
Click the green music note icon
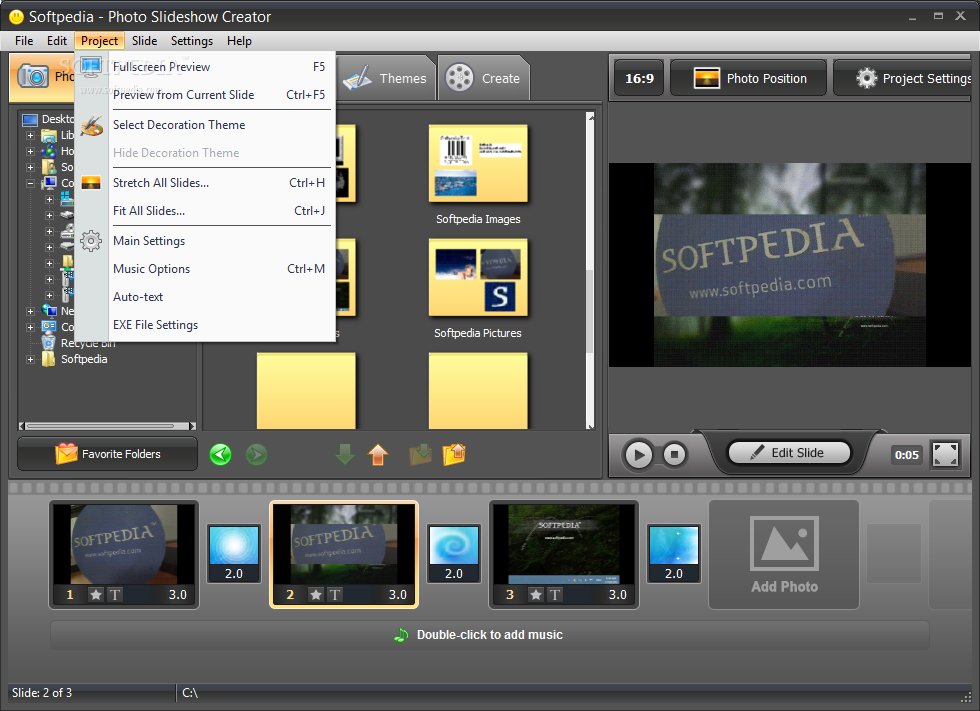pyautogui.click(x=401, y=635)
